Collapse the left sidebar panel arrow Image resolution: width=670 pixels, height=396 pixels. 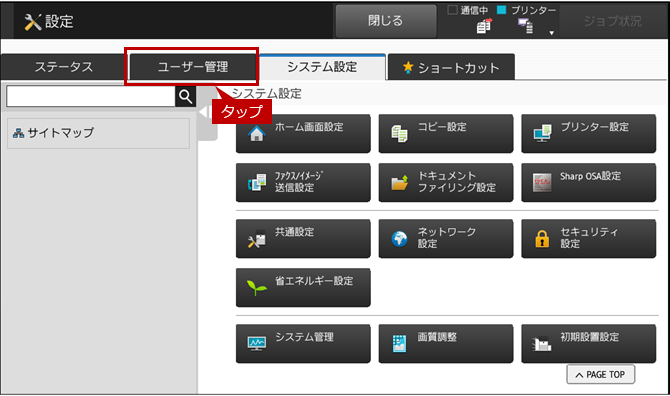point(203,112)
